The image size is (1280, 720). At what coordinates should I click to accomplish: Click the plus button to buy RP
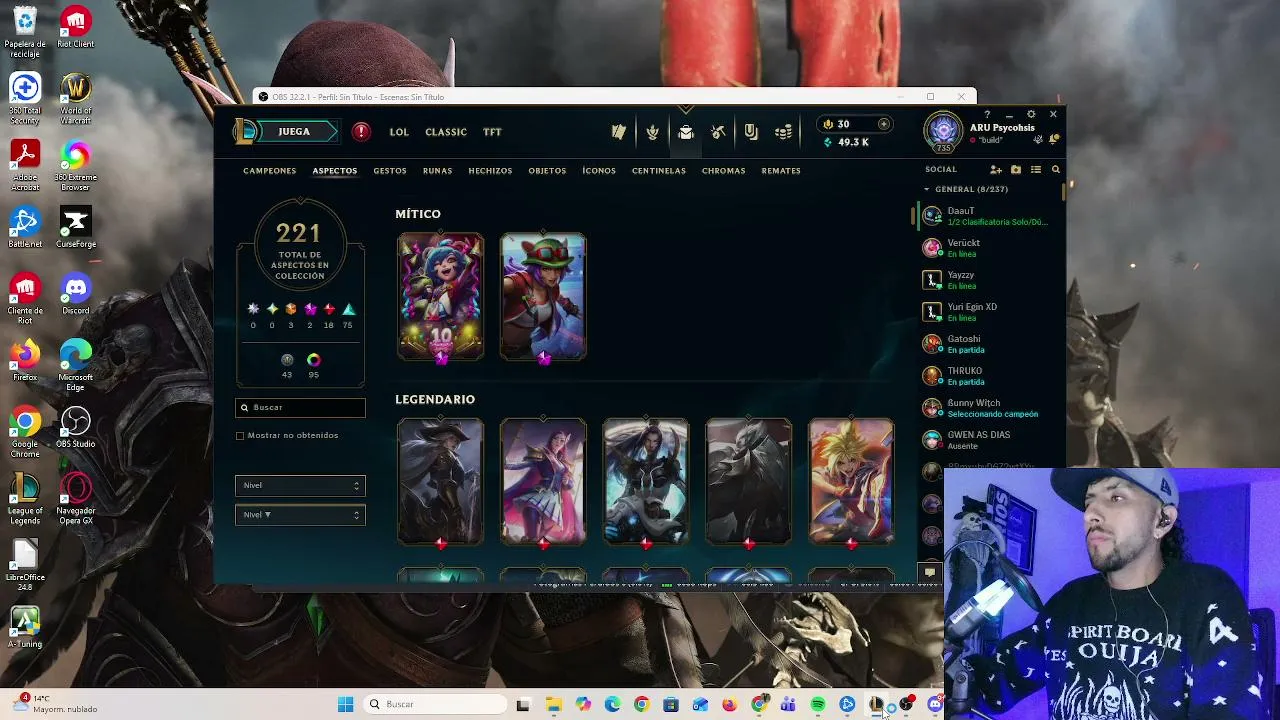coord(883,124)
